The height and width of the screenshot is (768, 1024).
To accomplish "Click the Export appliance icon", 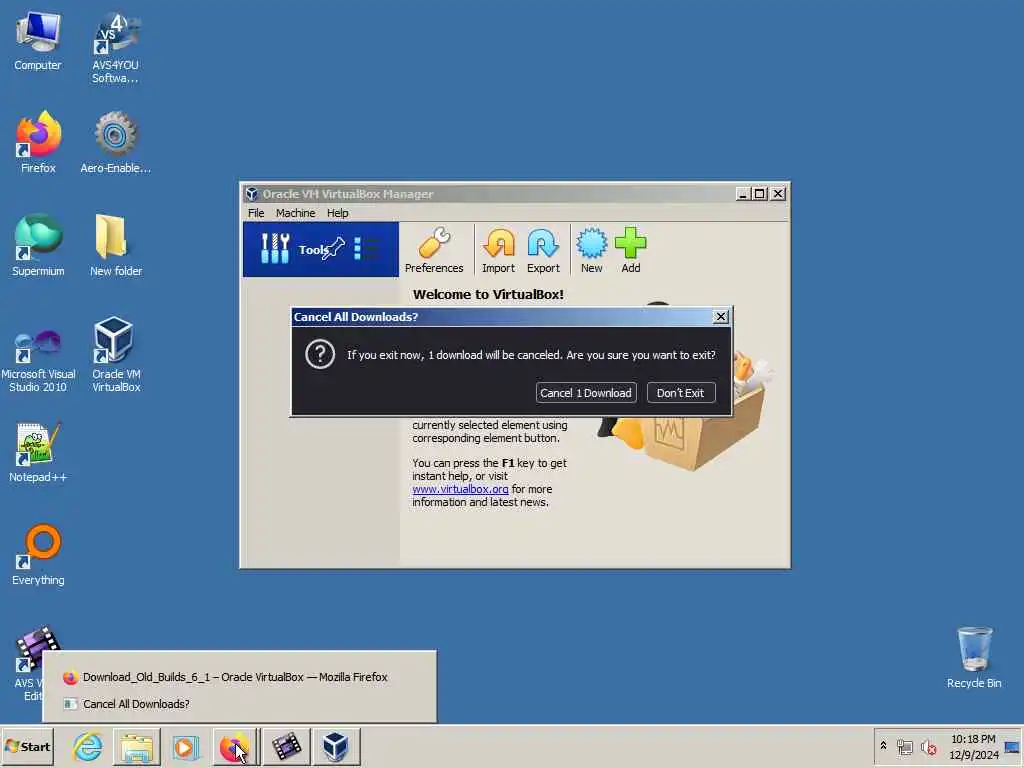I will click(x=543, y=250).
